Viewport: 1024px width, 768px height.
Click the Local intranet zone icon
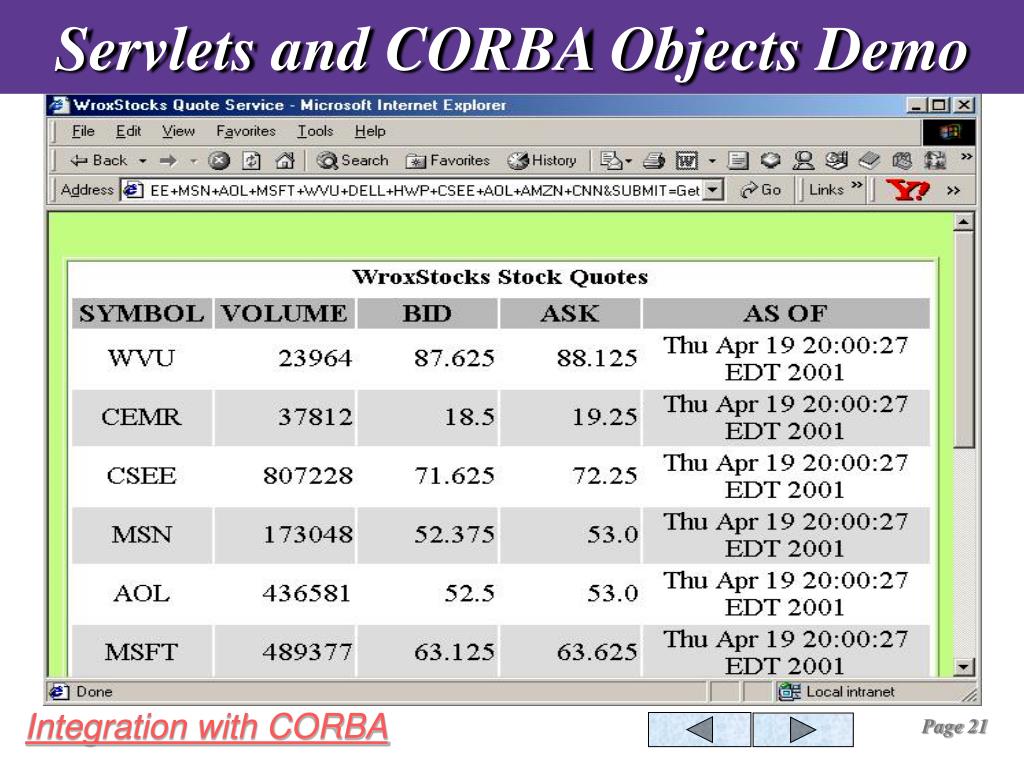[790, 691]
